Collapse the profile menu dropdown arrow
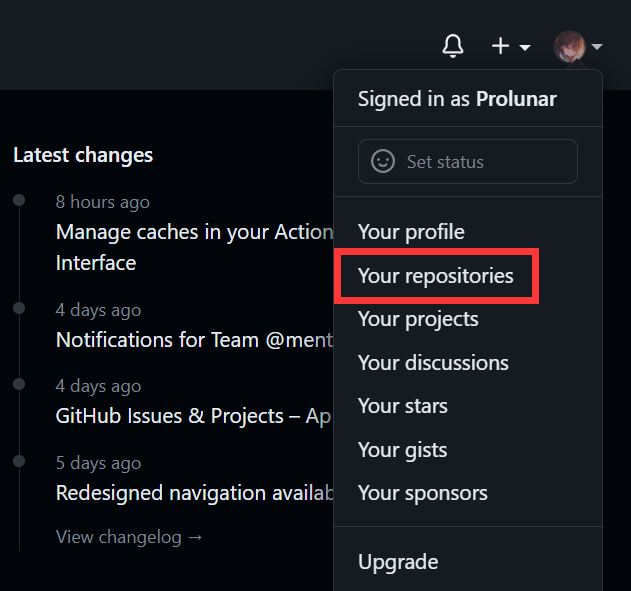 (597, 47)
